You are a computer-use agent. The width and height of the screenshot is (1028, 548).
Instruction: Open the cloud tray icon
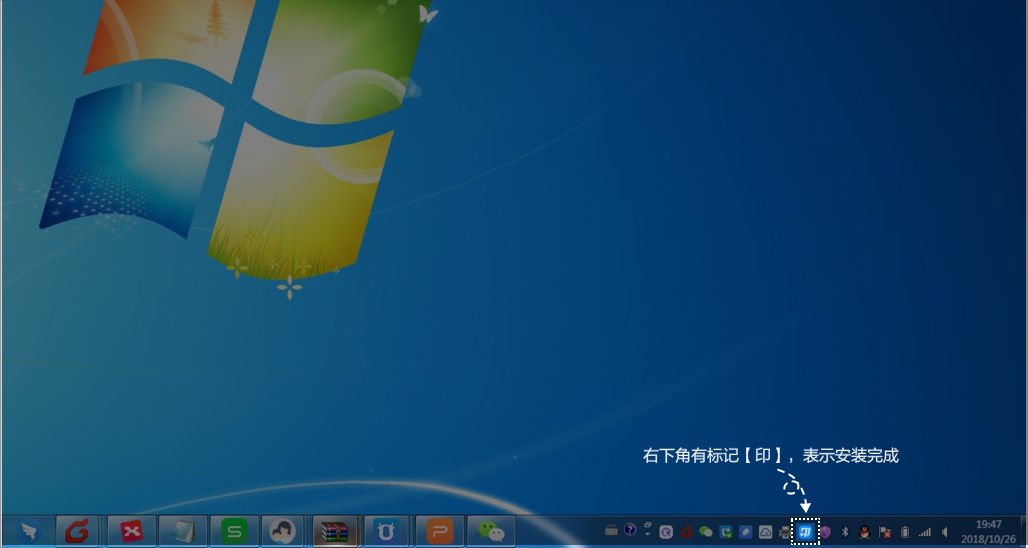[x=765, y=532]
